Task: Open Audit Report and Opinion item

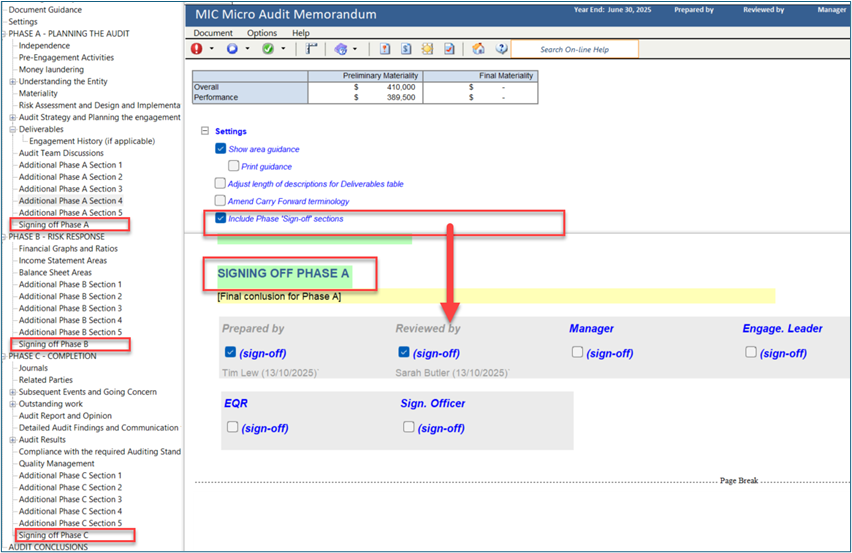Action: pyautogui.click(x=65, y=416)
